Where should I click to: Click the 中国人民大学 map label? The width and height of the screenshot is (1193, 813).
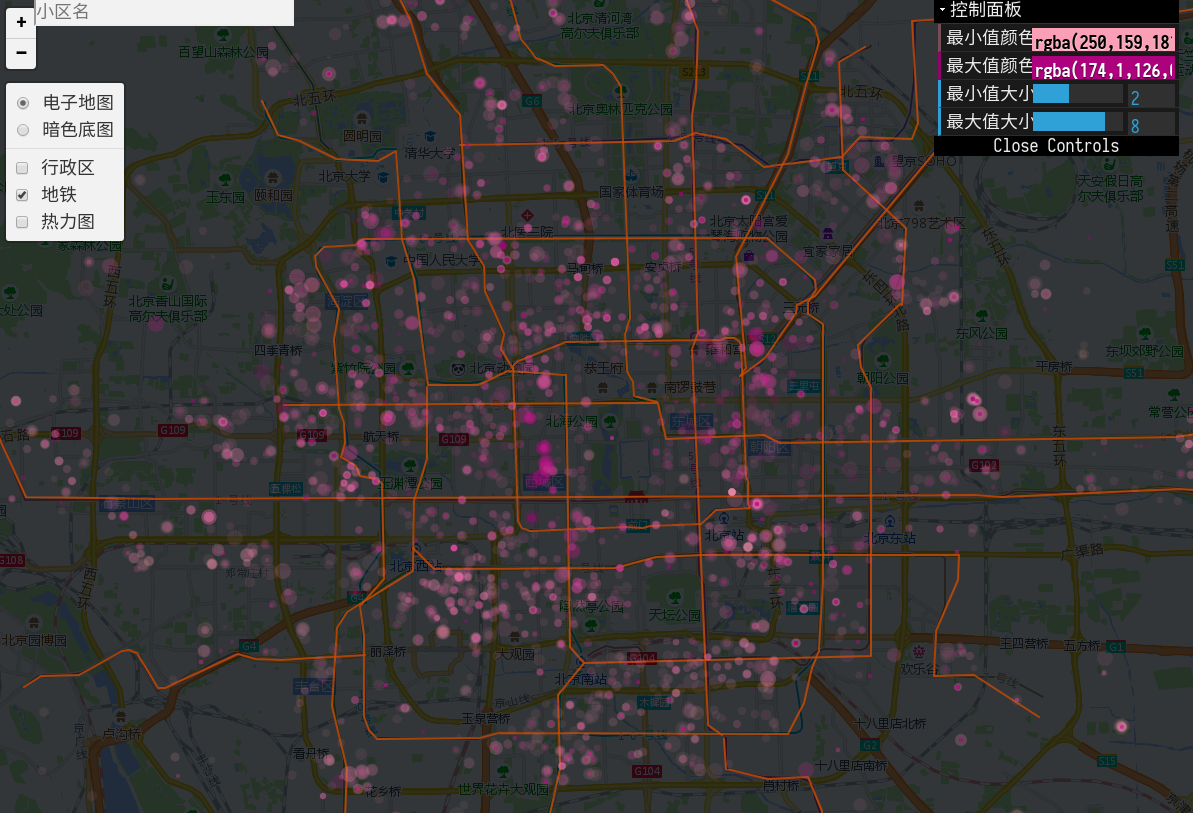click(442, 260)
